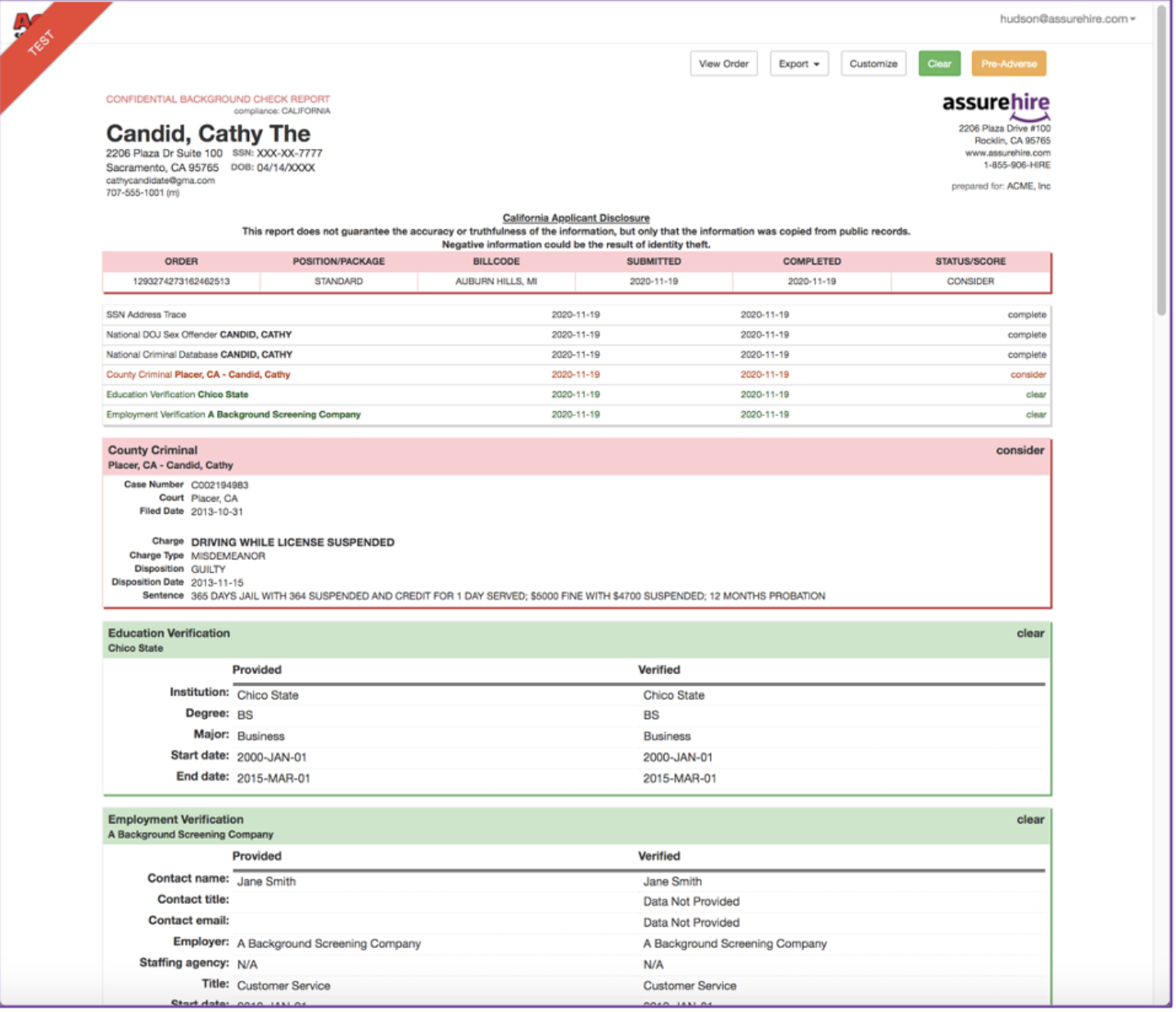Screen dimensions: 1176x1012
Task: Open the Export dropdown menu
Action: click(x=798, y=64)
